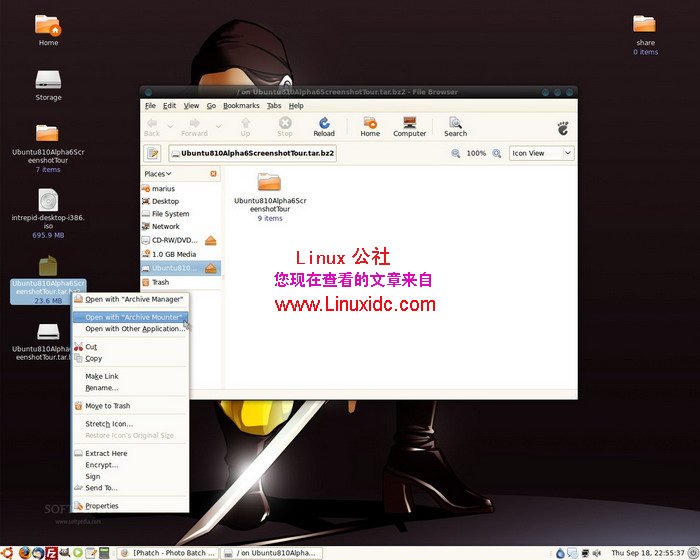Select Make Link in context menu
Viewport: 700px width, 560px height.
[130, 376]
